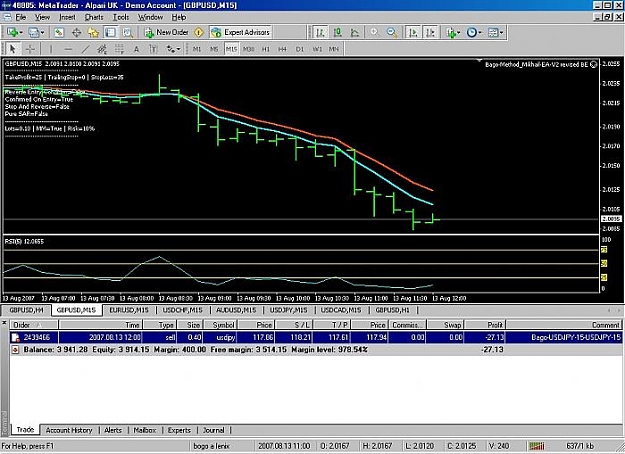Close the Terminal panel with X
Image resolution: width=625 pixels, height=454 pixels.
[4, 322]
